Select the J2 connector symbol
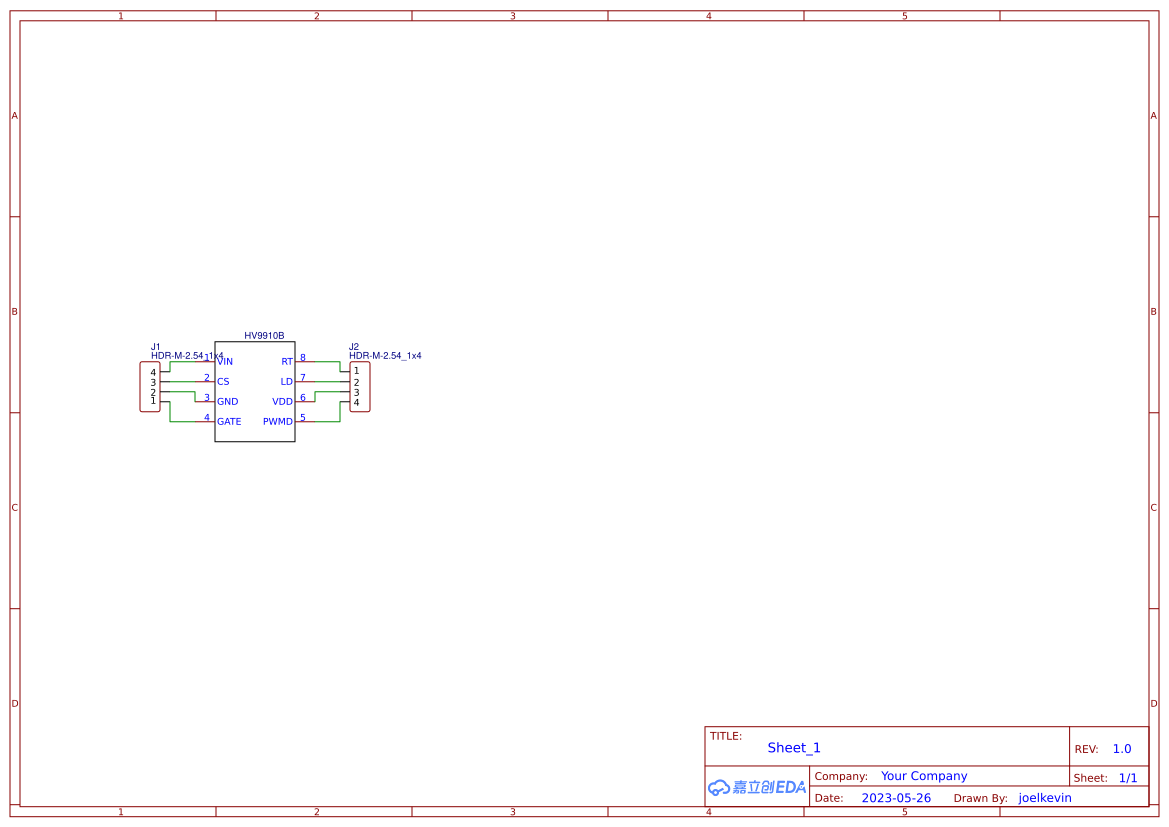The height and width of the screenshot is (827, 1169). pyautogui.click(x=361, y=386)
